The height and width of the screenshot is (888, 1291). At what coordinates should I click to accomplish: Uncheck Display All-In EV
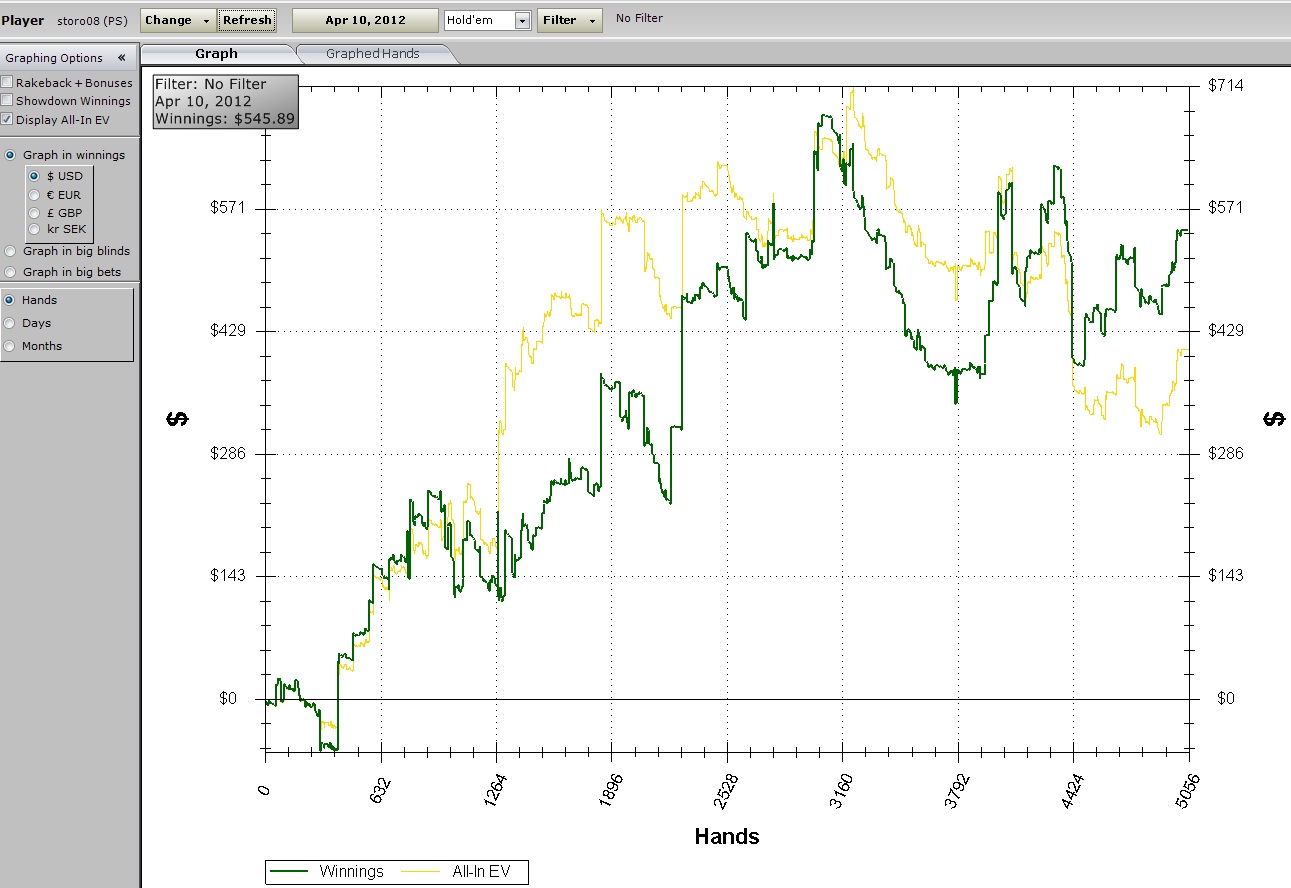tap(8, 120)
